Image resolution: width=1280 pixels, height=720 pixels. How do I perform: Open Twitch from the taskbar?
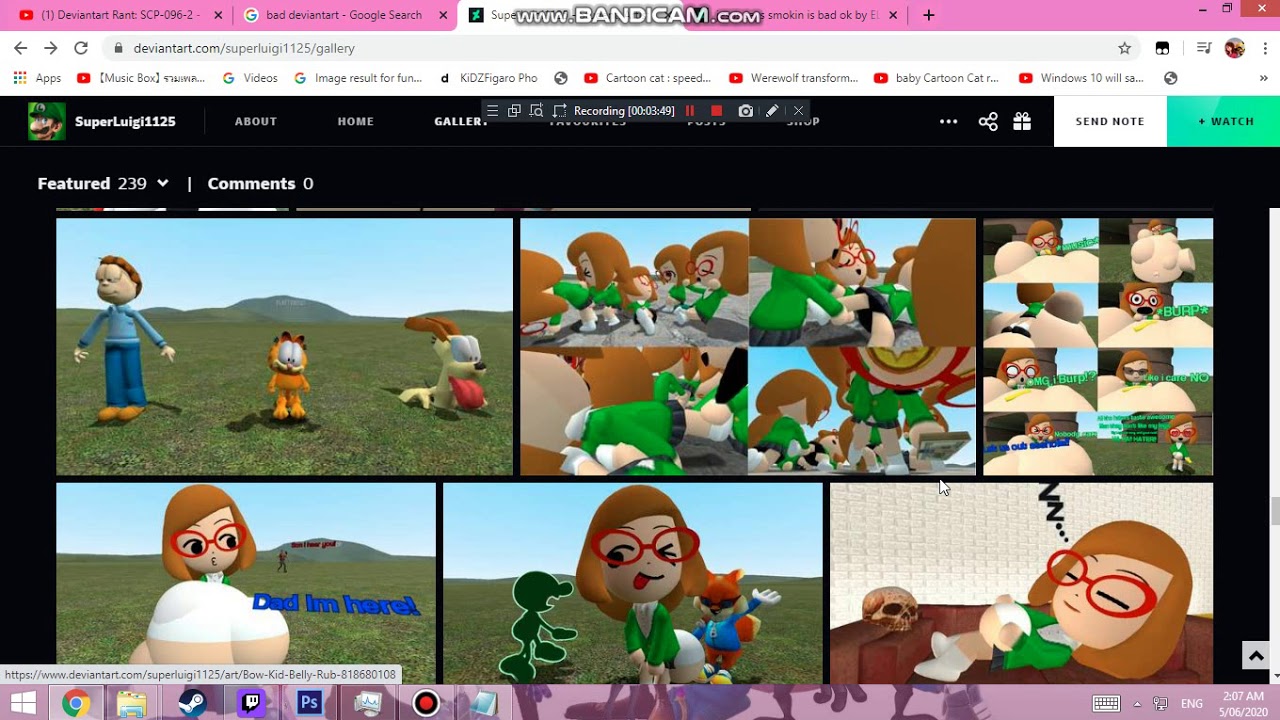pyautogui.click(x=250, y=703)
